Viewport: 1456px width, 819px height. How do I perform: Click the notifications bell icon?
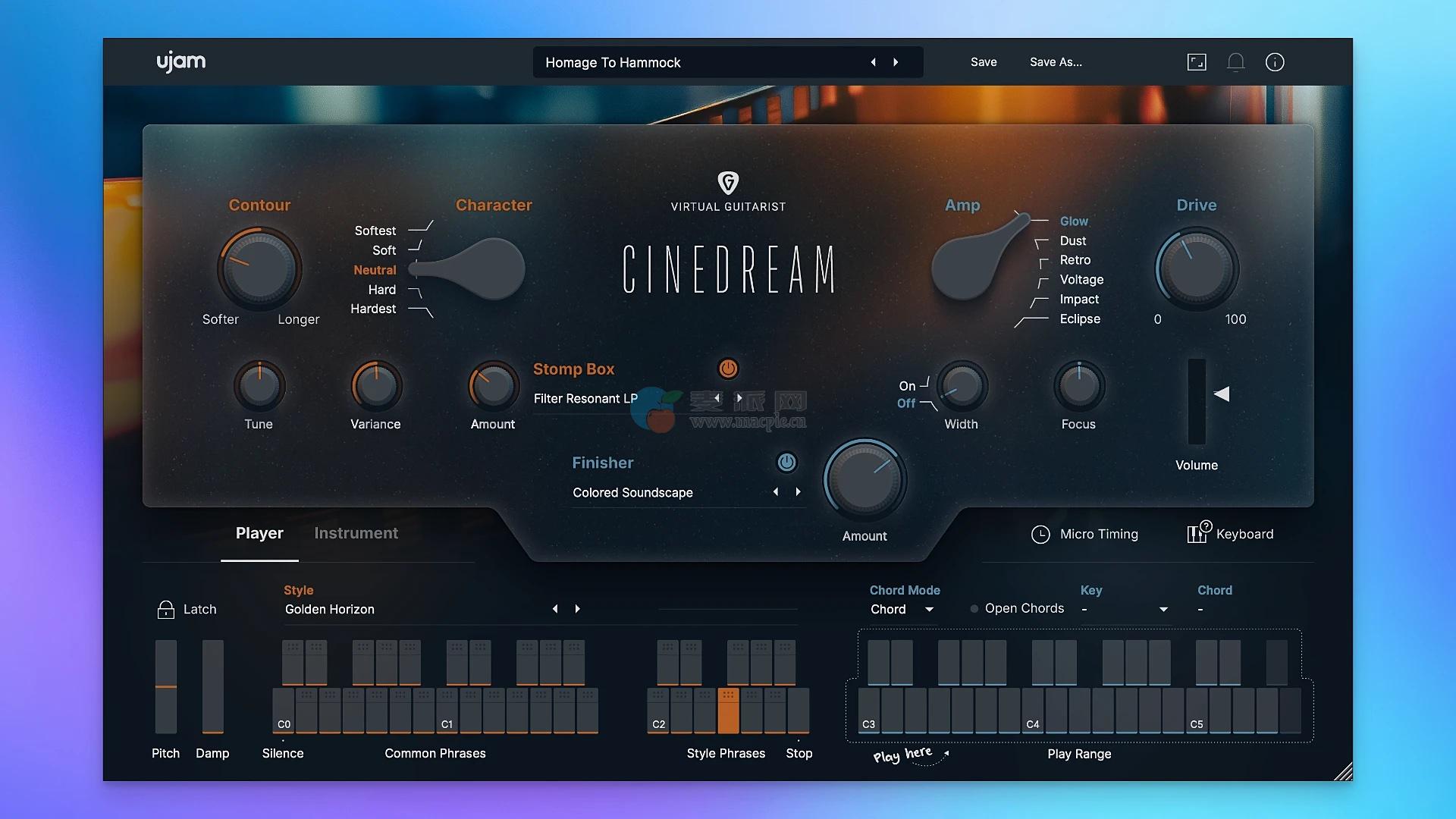click(x=1235, y=62)
